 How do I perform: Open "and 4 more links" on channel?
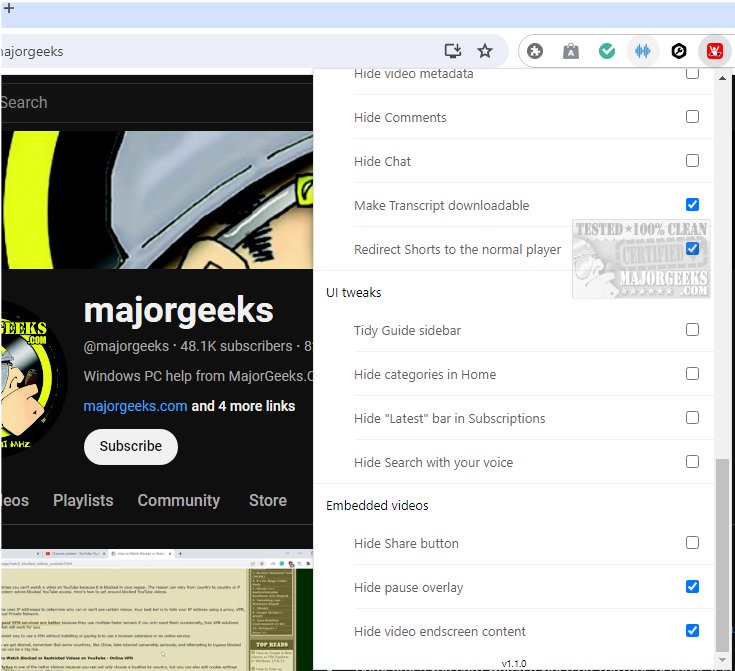(x=243, y=406)
